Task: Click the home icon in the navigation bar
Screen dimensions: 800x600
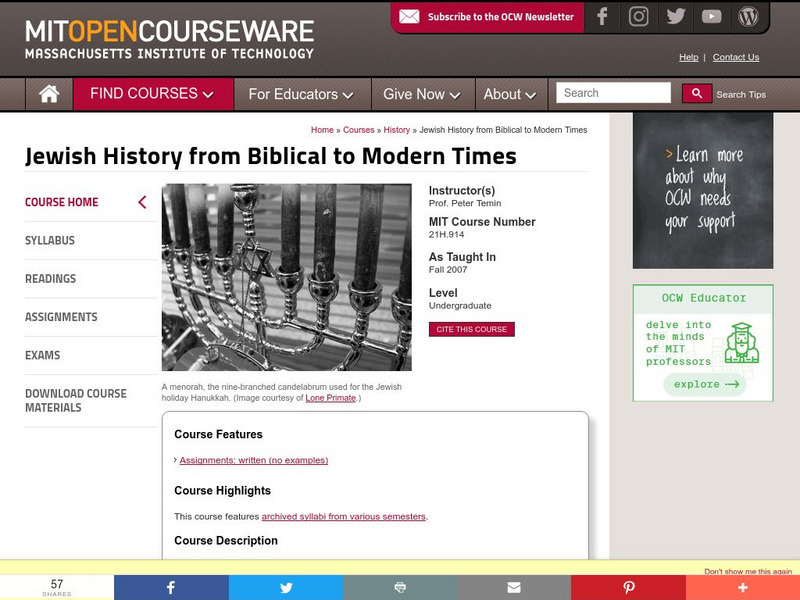Action: coord(47,92)
